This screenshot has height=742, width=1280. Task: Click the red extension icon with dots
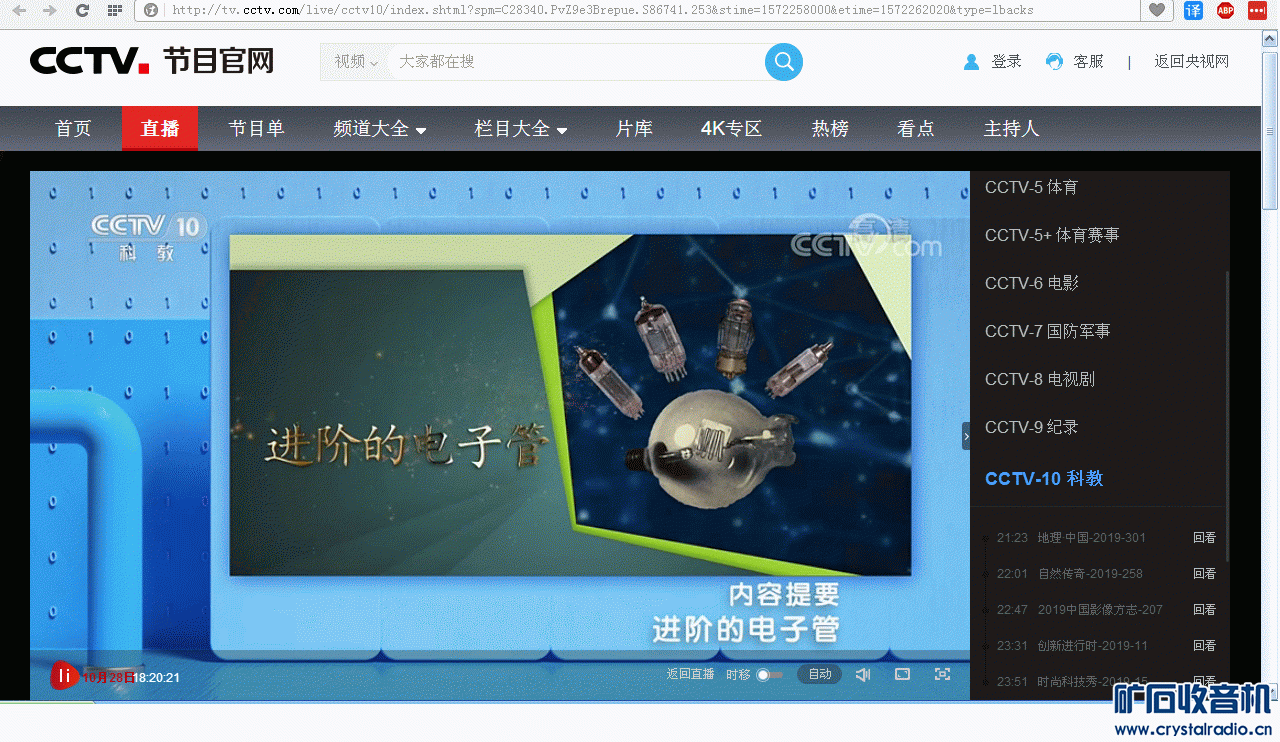click(x=1257, y=10)
